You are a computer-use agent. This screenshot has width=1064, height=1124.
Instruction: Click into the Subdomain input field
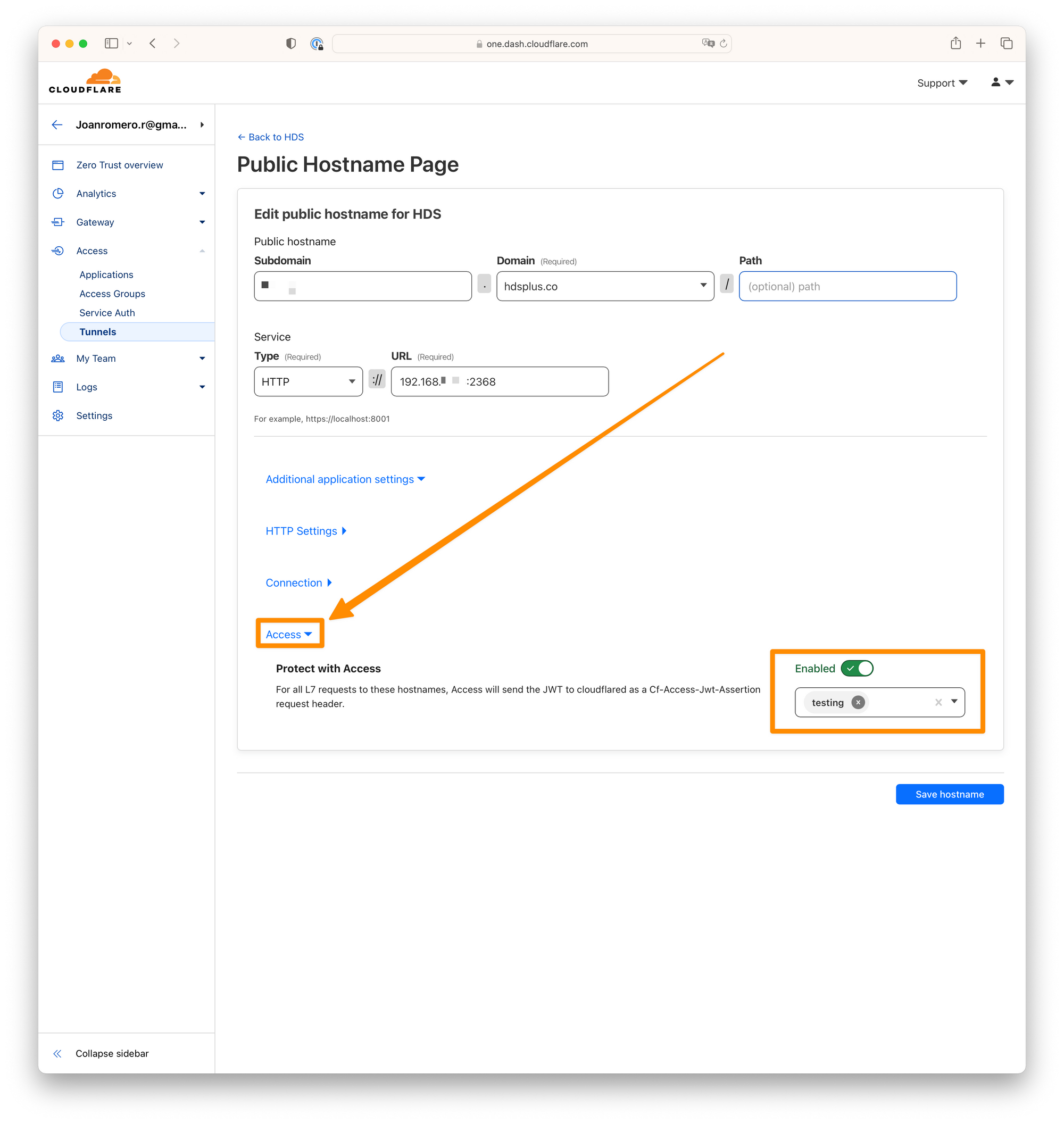pyautogui.click(x=363, y=286)
